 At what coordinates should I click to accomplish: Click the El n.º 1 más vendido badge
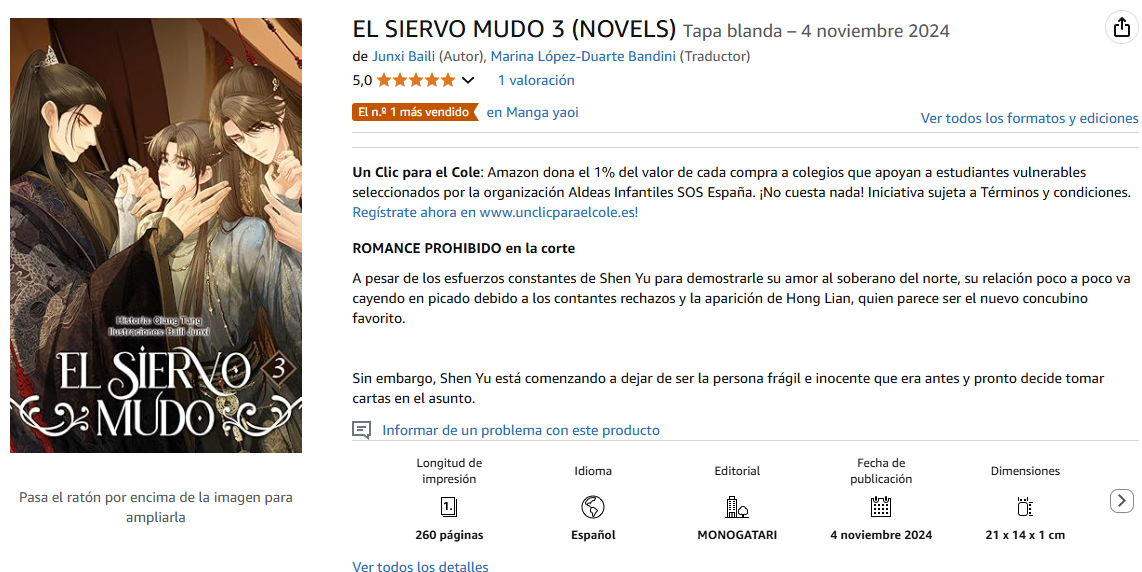pos(415,112)
